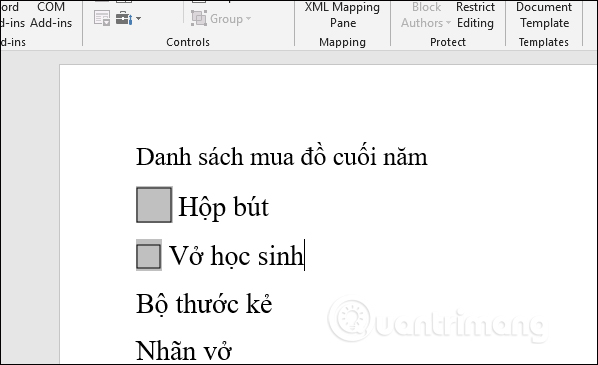
Task: Click the text Hộp bút
Action: (223, 208)
